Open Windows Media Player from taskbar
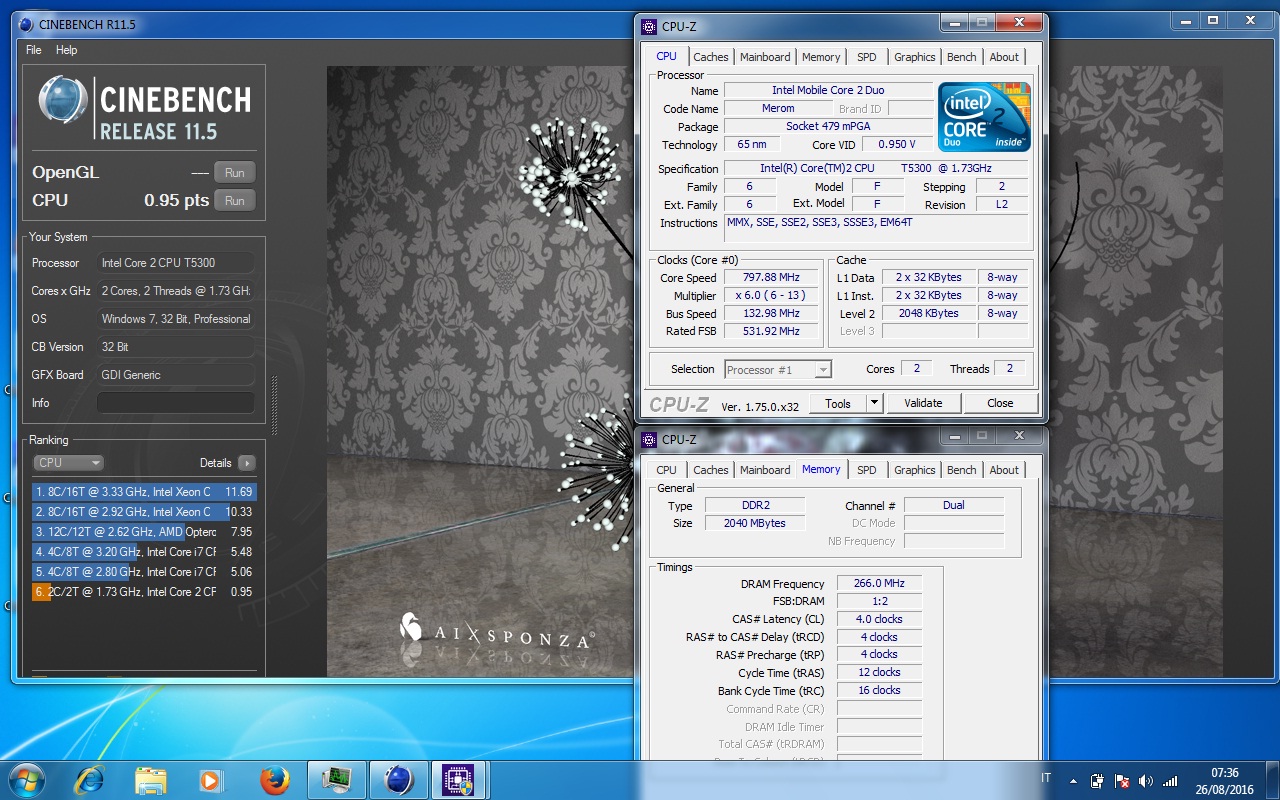Screen dimensions: 1280x800 click(210, 779)
